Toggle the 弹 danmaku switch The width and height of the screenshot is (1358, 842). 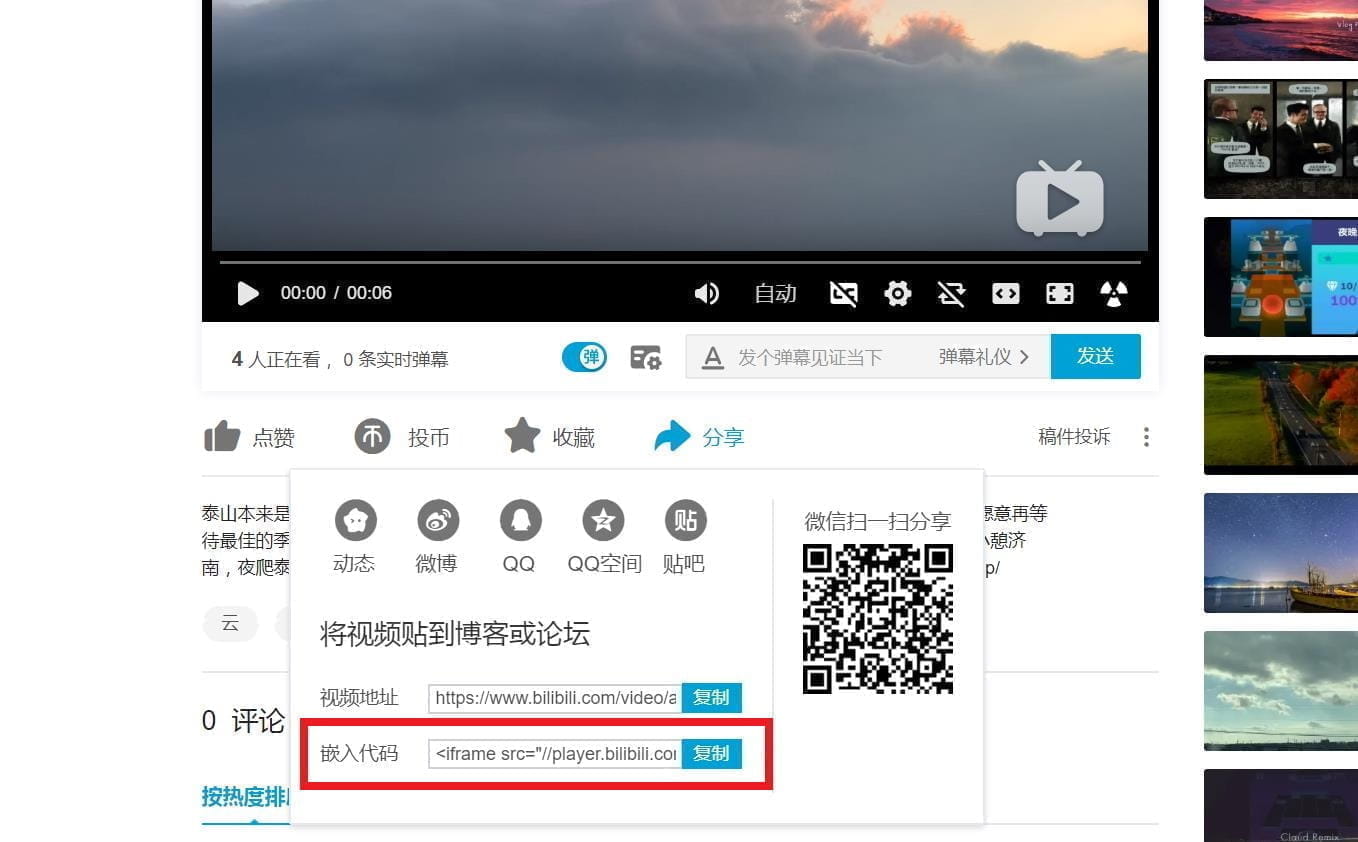tap(584, 357)
